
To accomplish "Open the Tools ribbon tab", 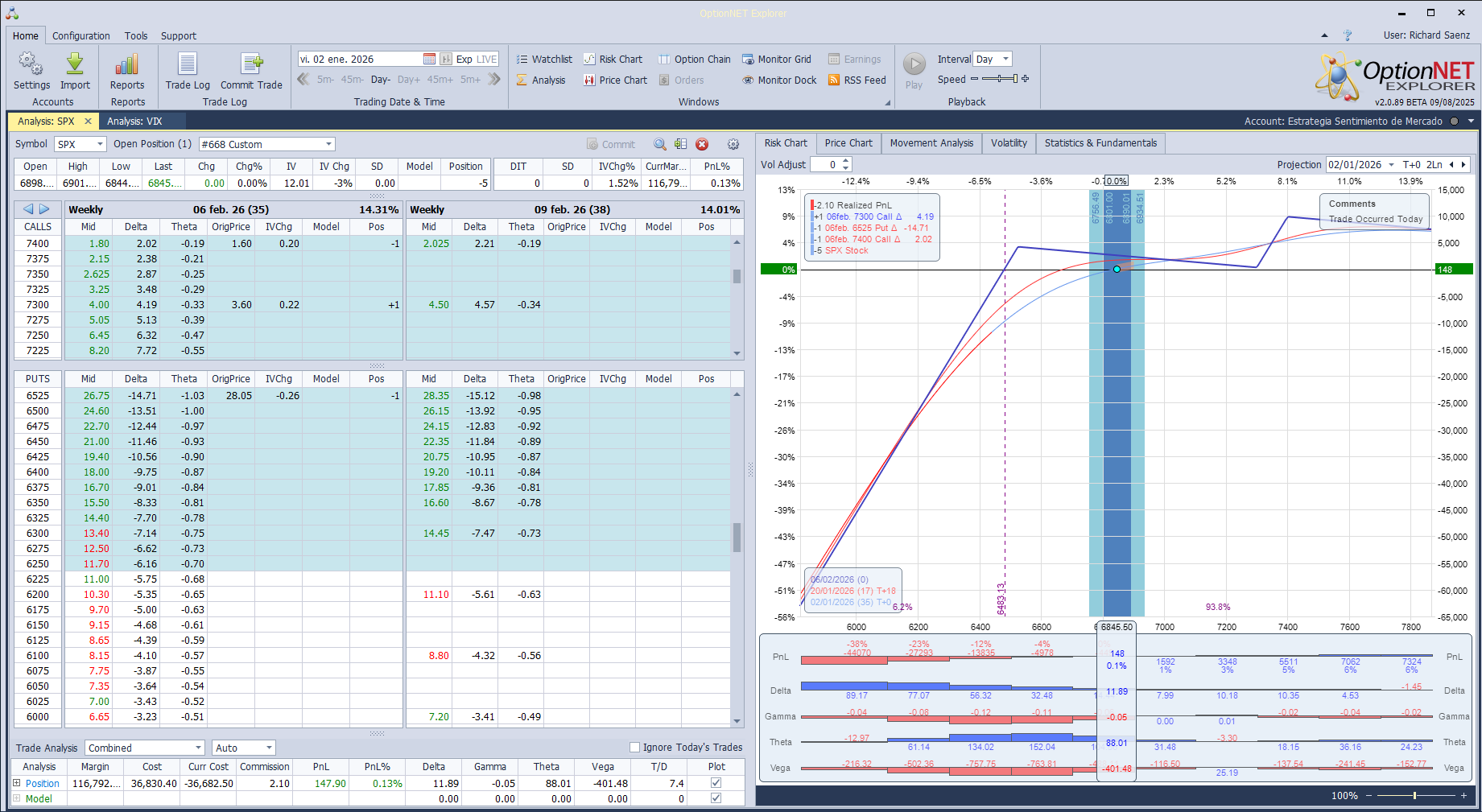I will pos(136,35).
